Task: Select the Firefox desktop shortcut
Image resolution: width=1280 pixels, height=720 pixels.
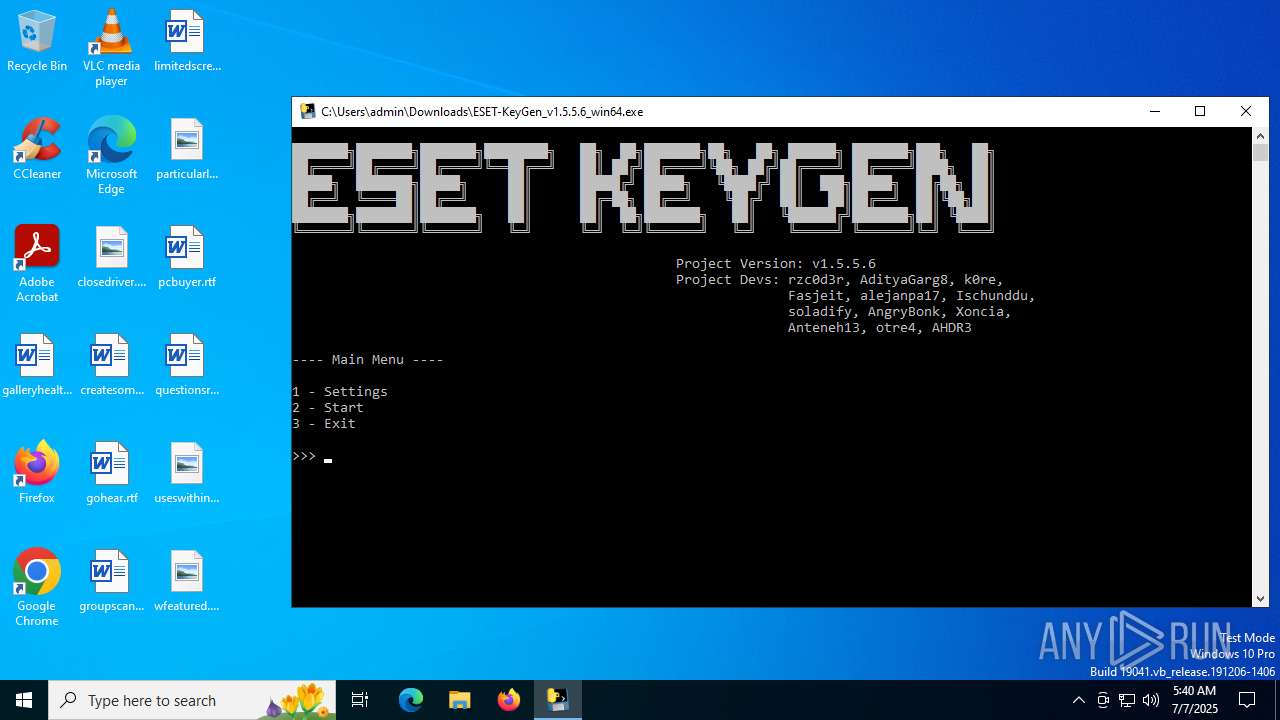Action: [x=37, y=473]
